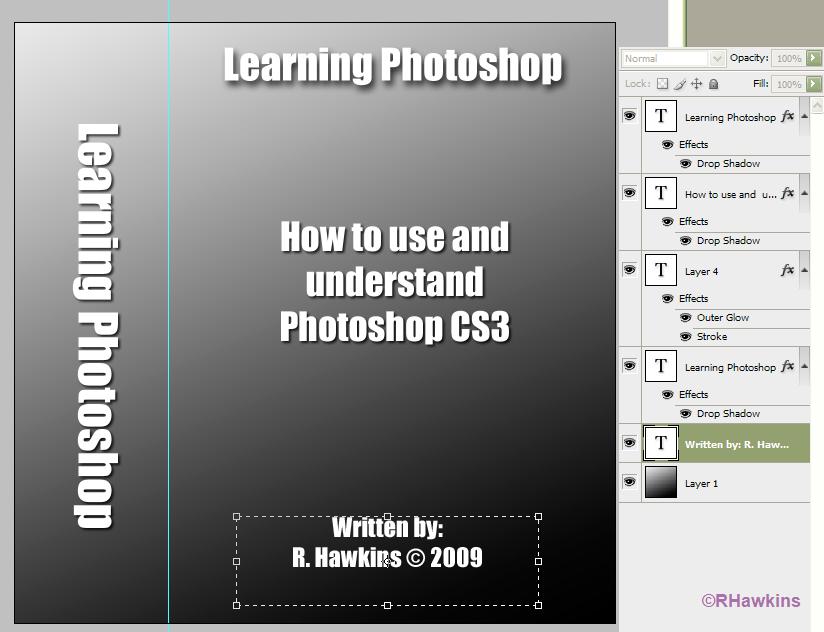824x632 pixels.
Task: Click the lock all padlock icon
Action: (713, 85)
